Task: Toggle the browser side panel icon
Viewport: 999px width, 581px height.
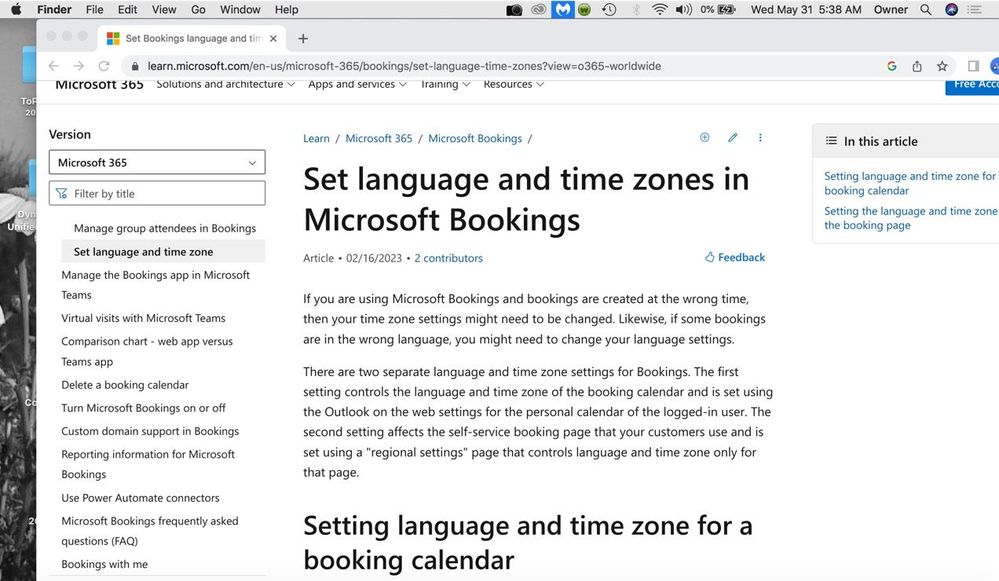Action: pyautogui.click(x=973, y=66)
